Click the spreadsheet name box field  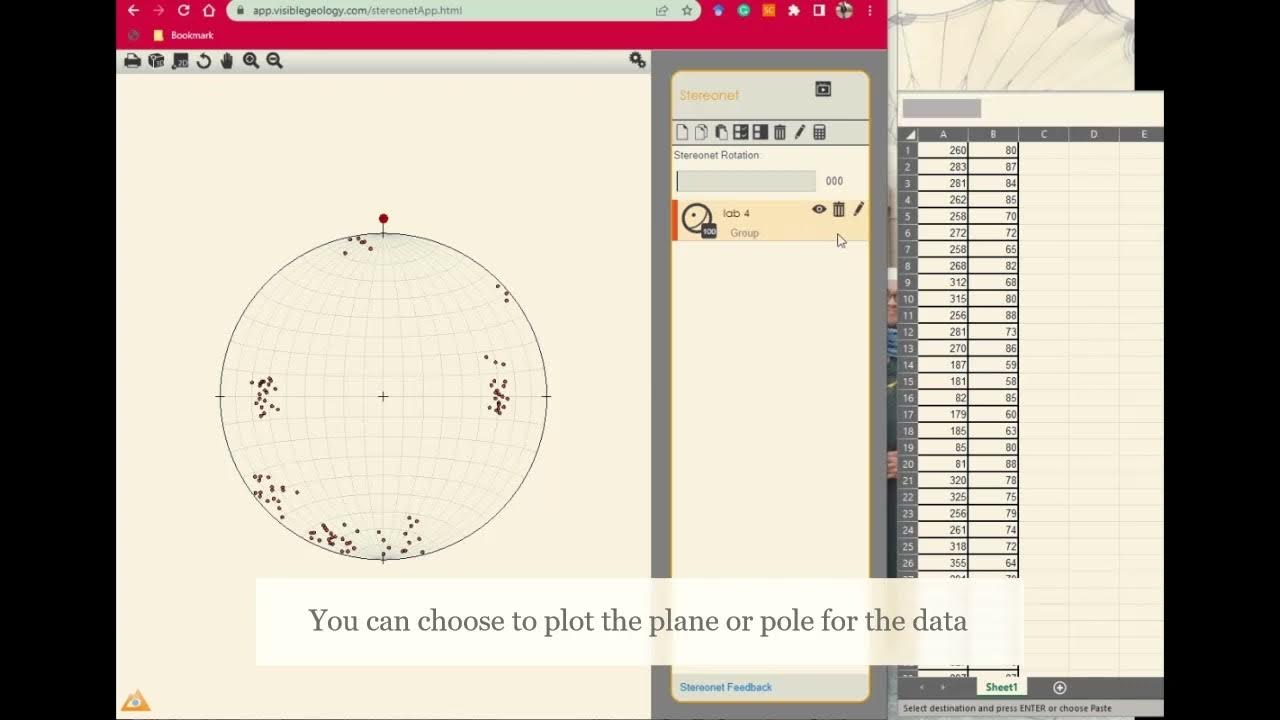point(941,108)
